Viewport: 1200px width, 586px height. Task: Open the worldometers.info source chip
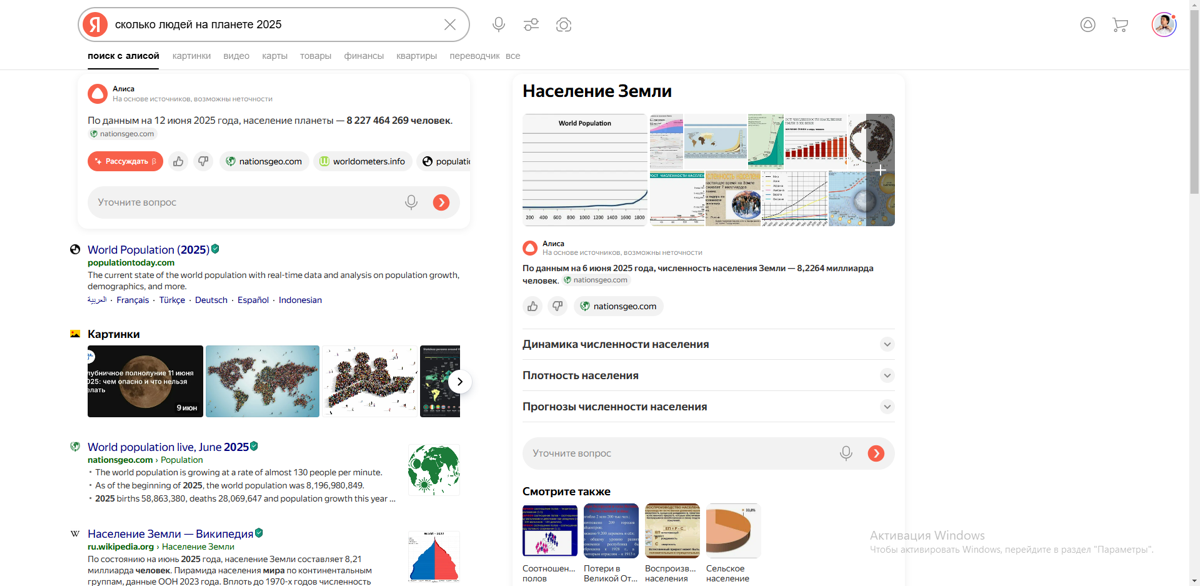point(363,161)
